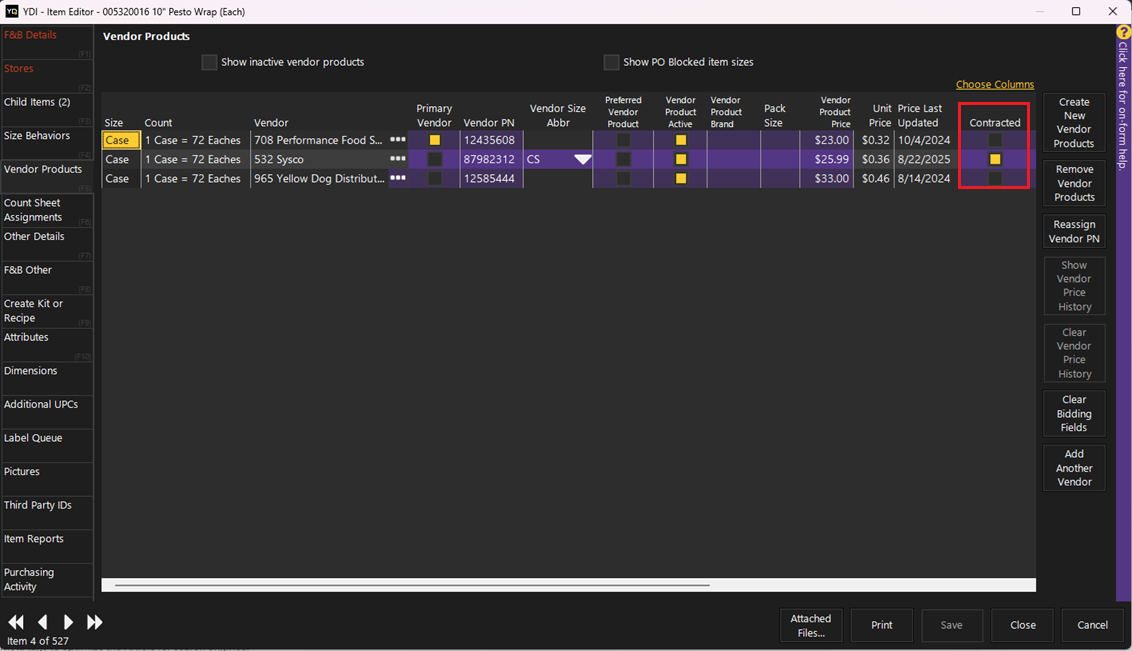Click Create New Vendor Products button
The width and height of the screenshot is (1132, 651).
(1074, 123)
